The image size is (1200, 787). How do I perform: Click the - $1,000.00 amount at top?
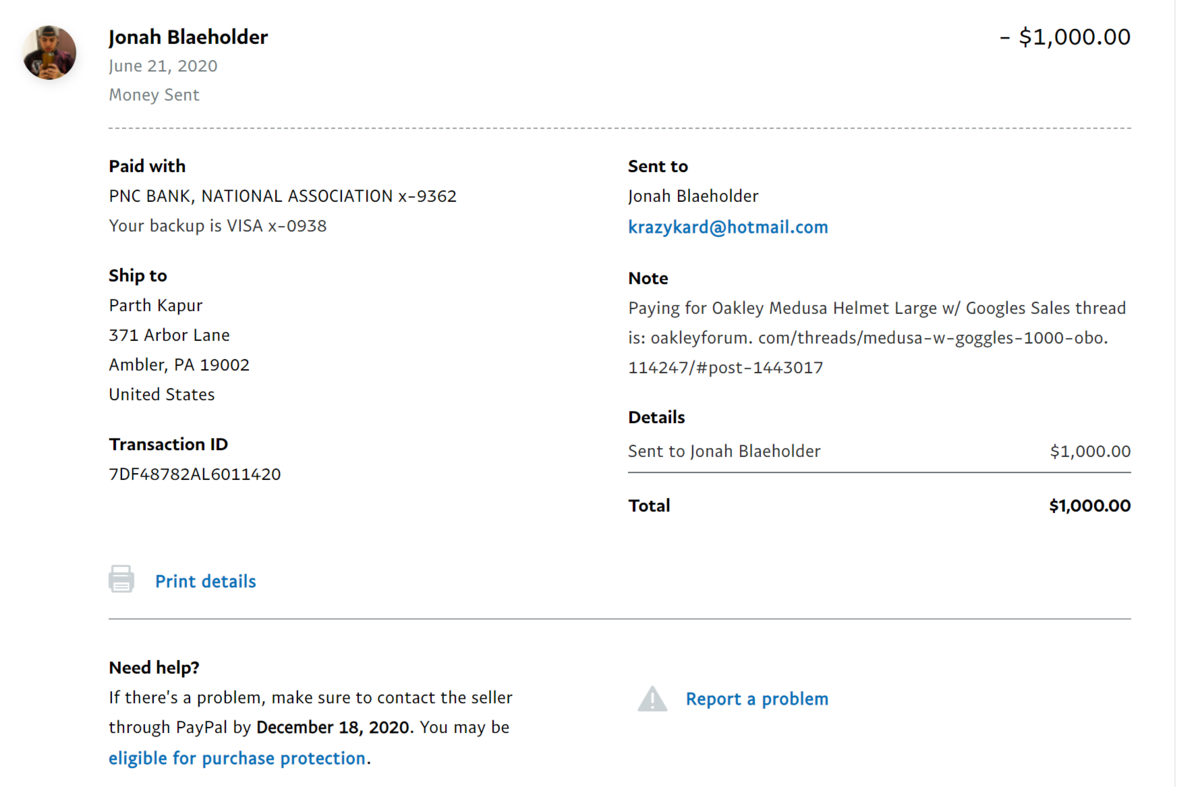tap(1065, 37)
